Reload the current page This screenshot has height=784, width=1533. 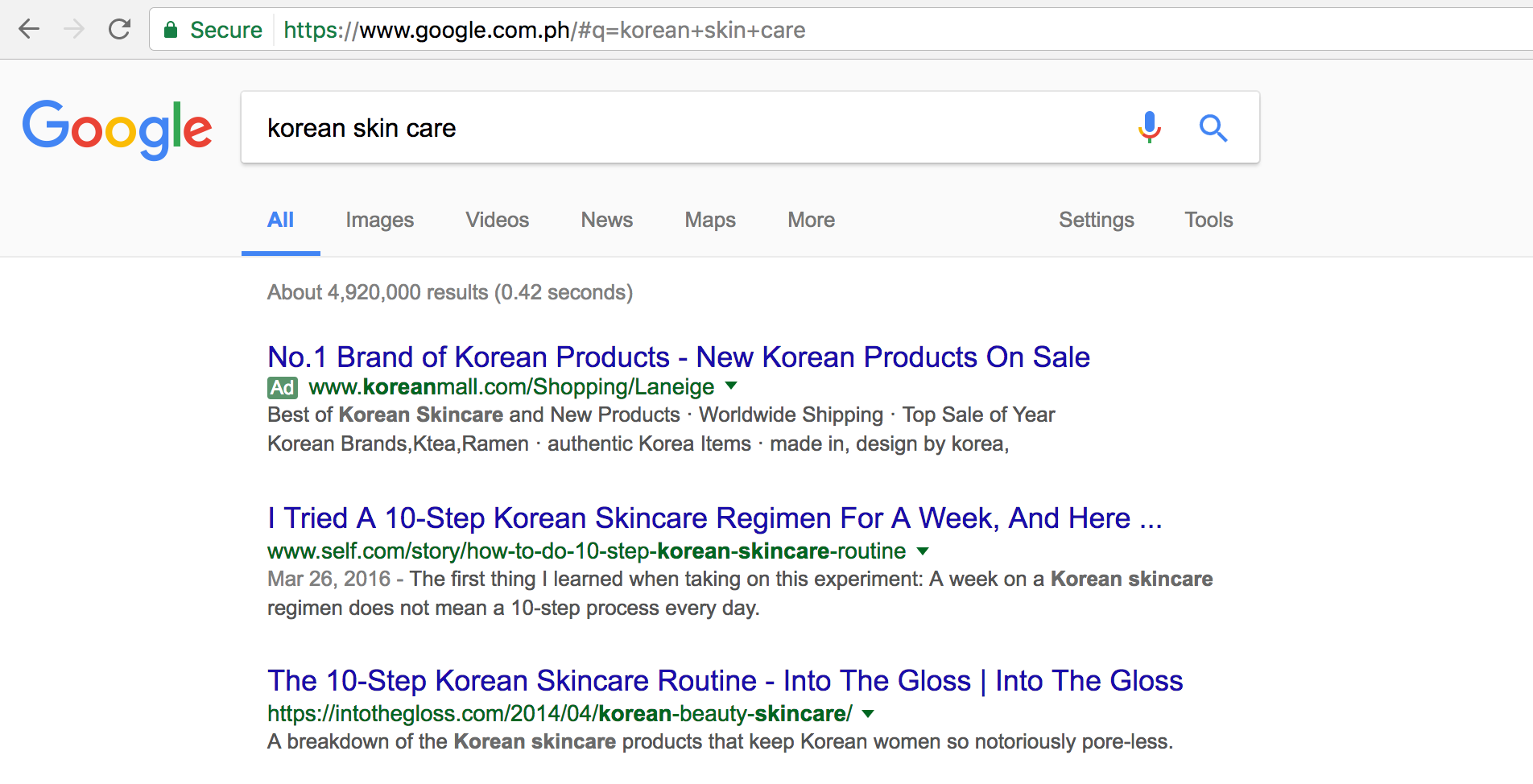tap(119, 29)
